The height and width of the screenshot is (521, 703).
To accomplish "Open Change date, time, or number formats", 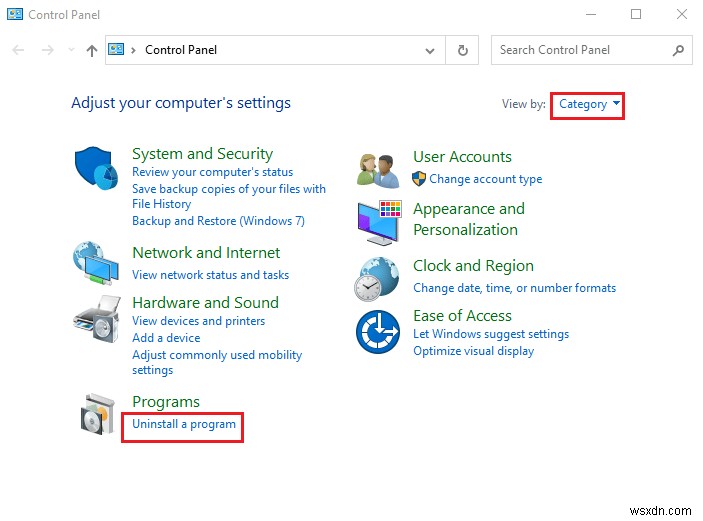I will point(514,288).
